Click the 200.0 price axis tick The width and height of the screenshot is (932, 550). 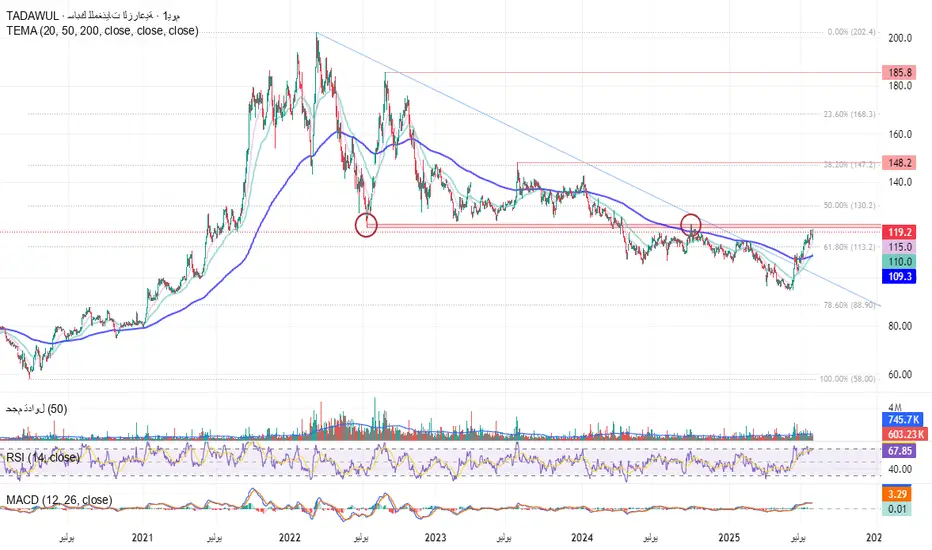coord(900,38)
